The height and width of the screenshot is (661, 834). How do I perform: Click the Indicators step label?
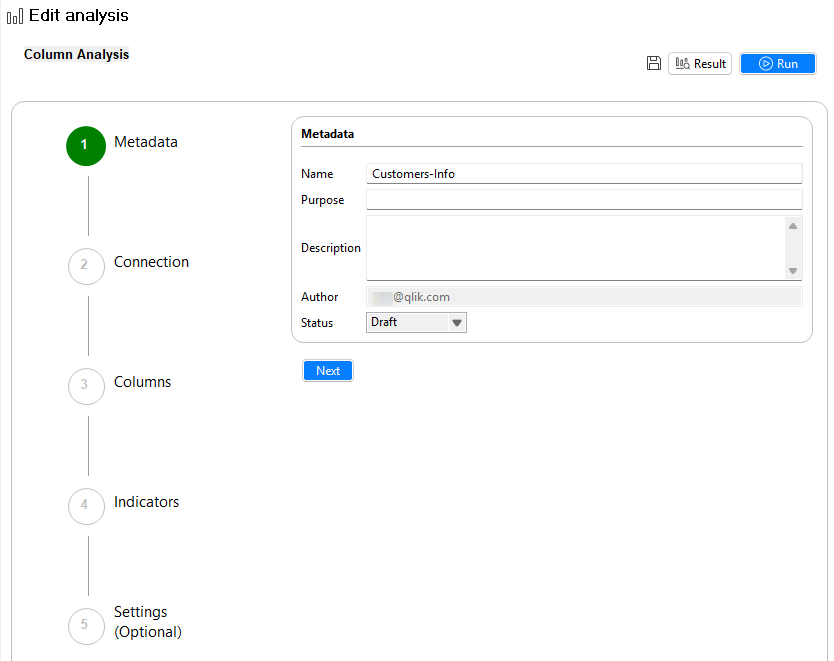click(146, 501)
